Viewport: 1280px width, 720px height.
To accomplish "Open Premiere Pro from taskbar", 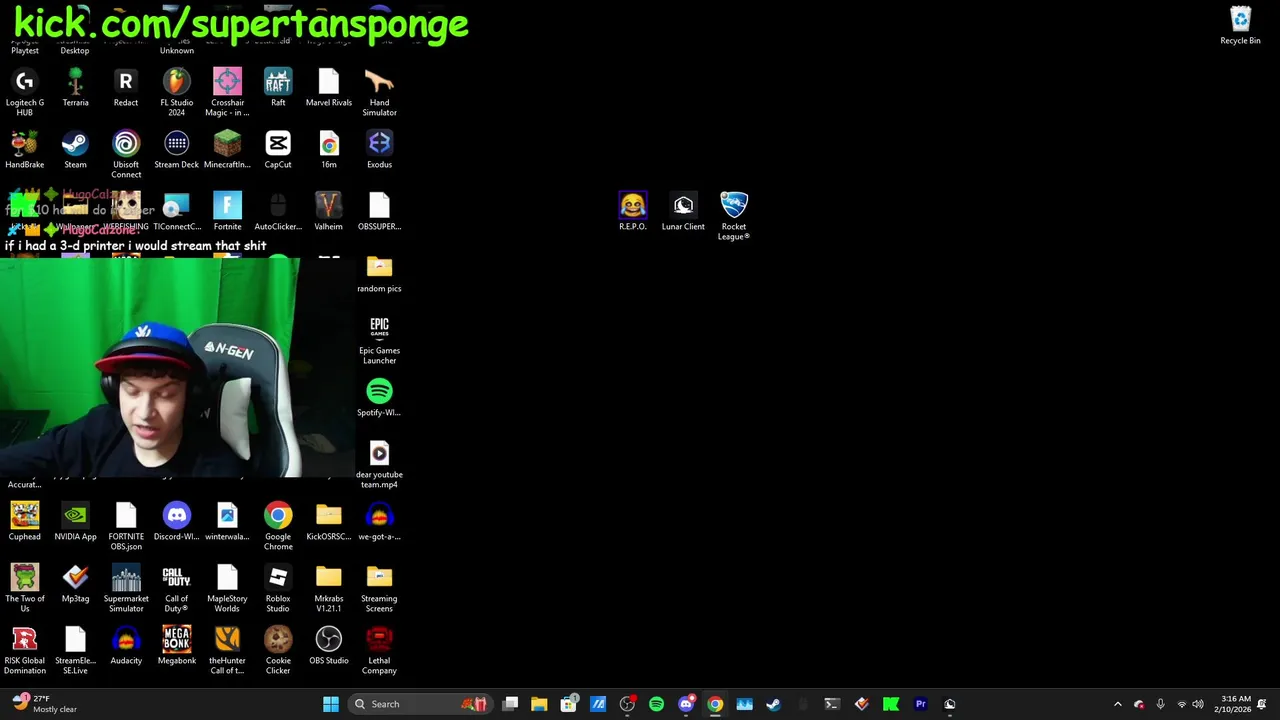I will click(x=921, y=704).
